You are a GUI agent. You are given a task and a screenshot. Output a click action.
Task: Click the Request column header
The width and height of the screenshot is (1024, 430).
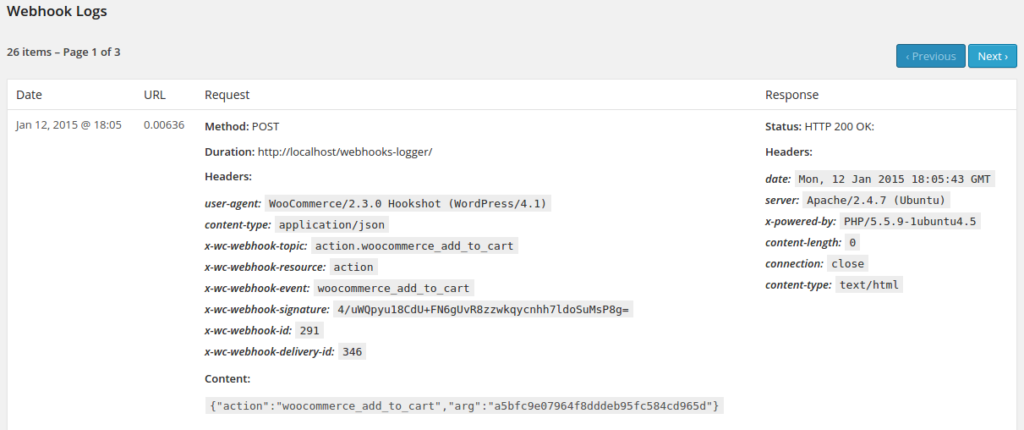coord(227,95)
